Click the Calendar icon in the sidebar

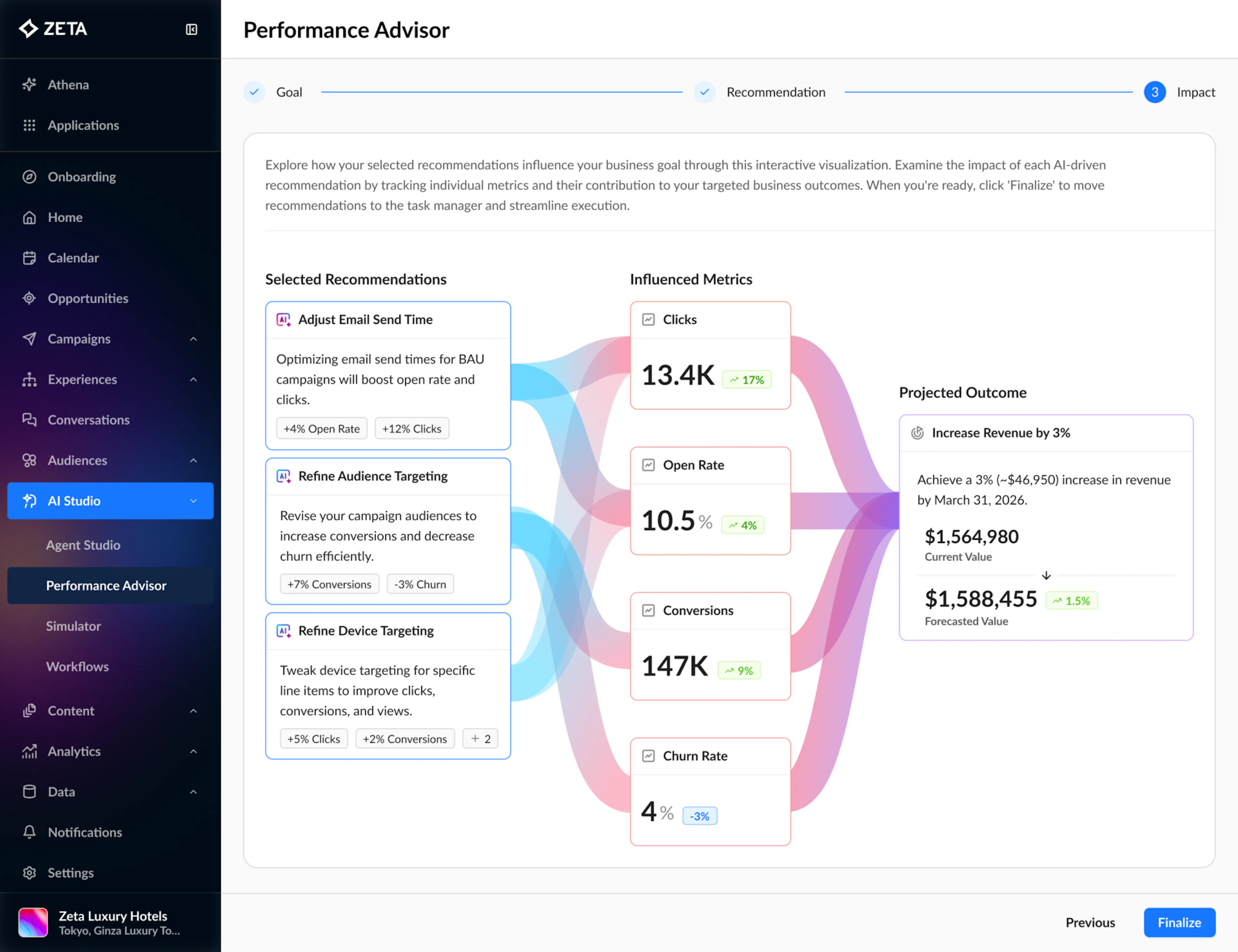[29, 258]
